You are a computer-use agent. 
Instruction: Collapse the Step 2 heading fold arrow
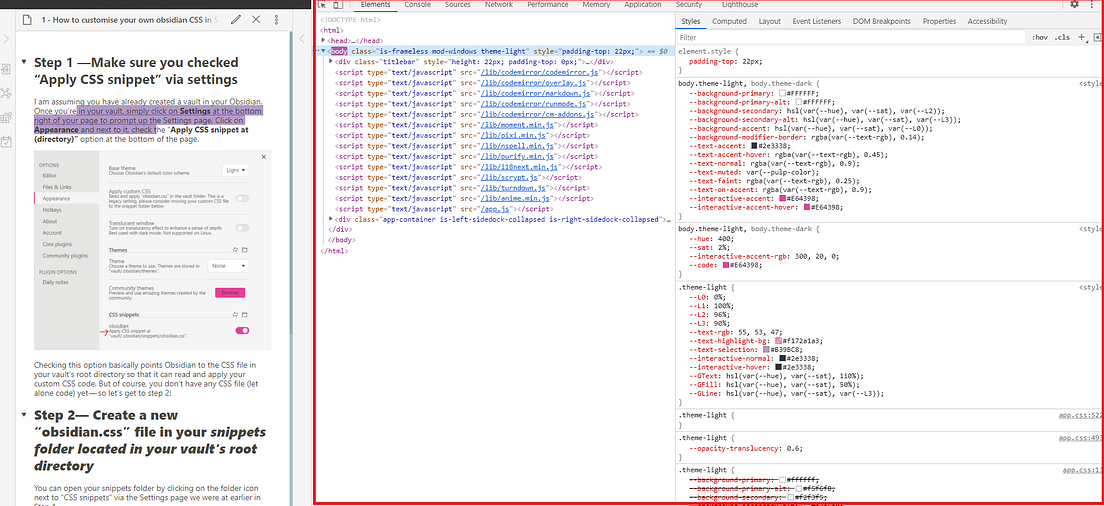point(25,415)
